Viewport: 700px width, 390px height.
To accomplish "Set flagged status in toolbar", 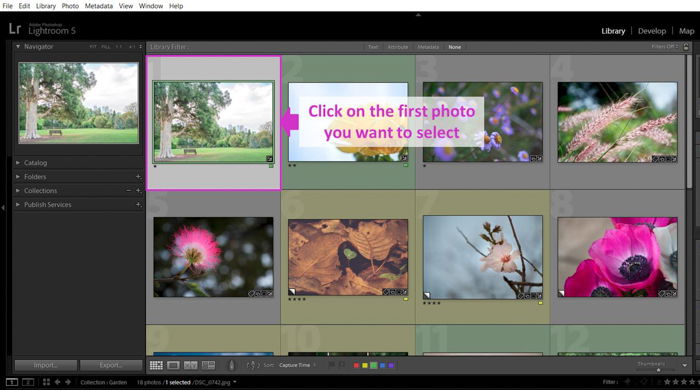I will [332, 365].
